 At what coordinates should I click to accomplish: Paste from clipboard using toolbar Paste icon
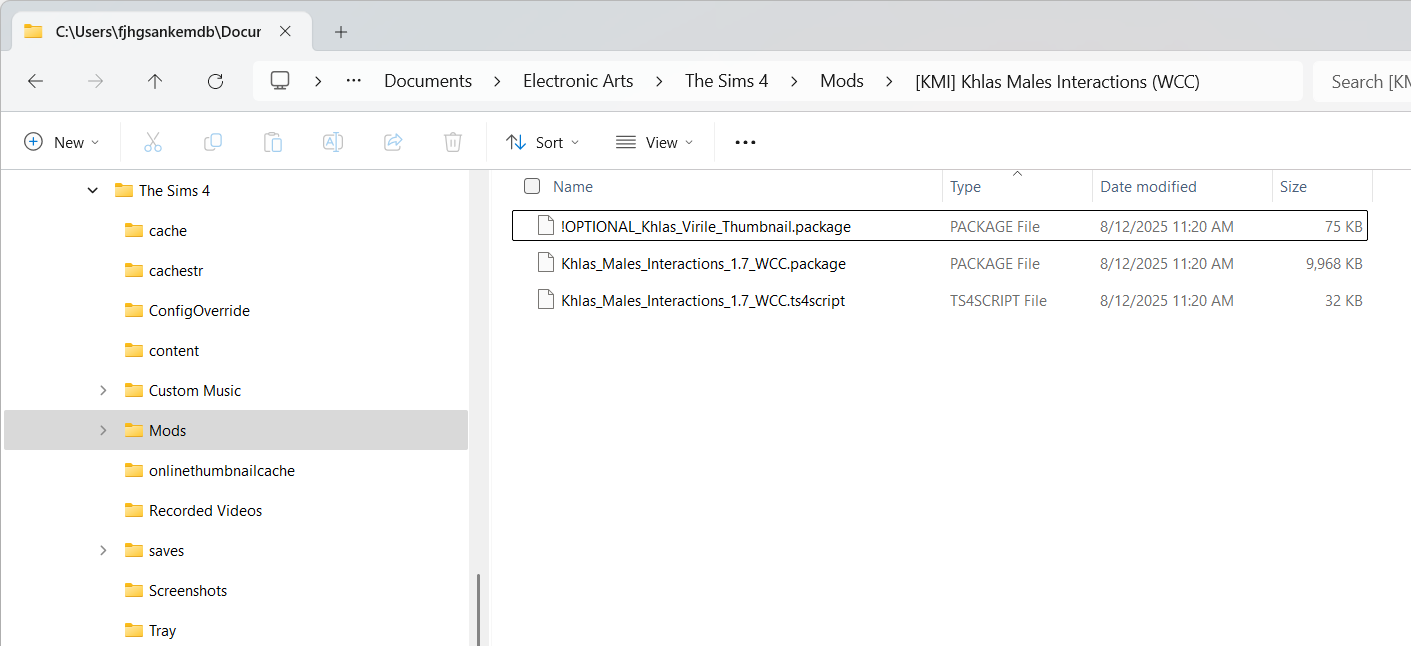point(272,142)
